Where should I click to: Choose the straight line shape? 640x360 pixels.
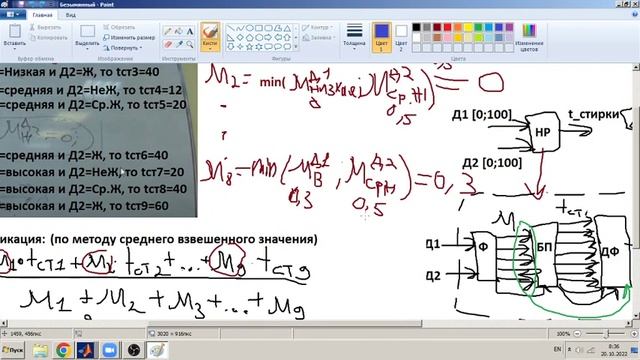pyautogui.click(x=231, y=28)
